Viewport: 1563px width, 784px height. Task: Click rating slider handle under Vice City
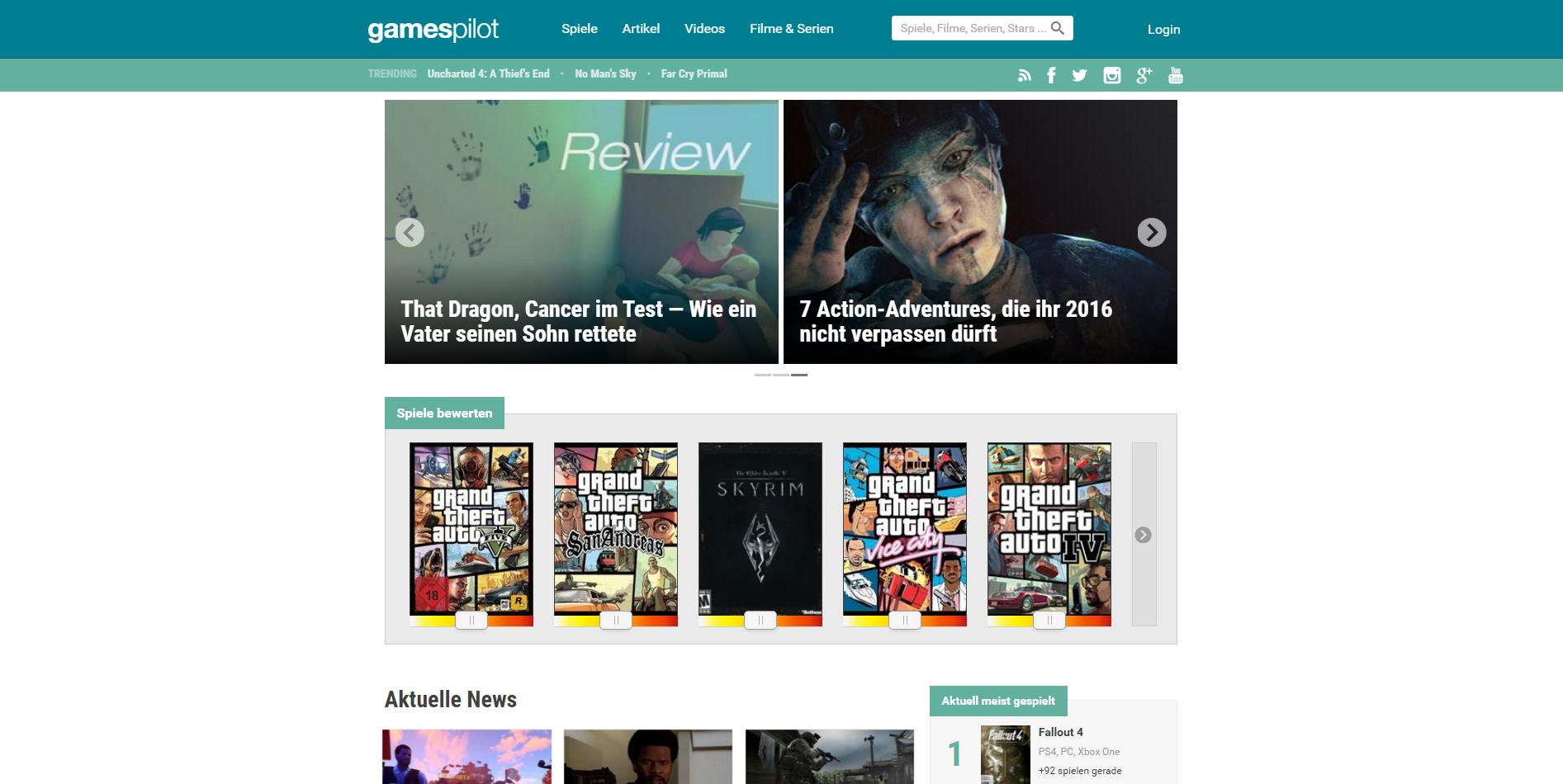(x=905, y=621)
